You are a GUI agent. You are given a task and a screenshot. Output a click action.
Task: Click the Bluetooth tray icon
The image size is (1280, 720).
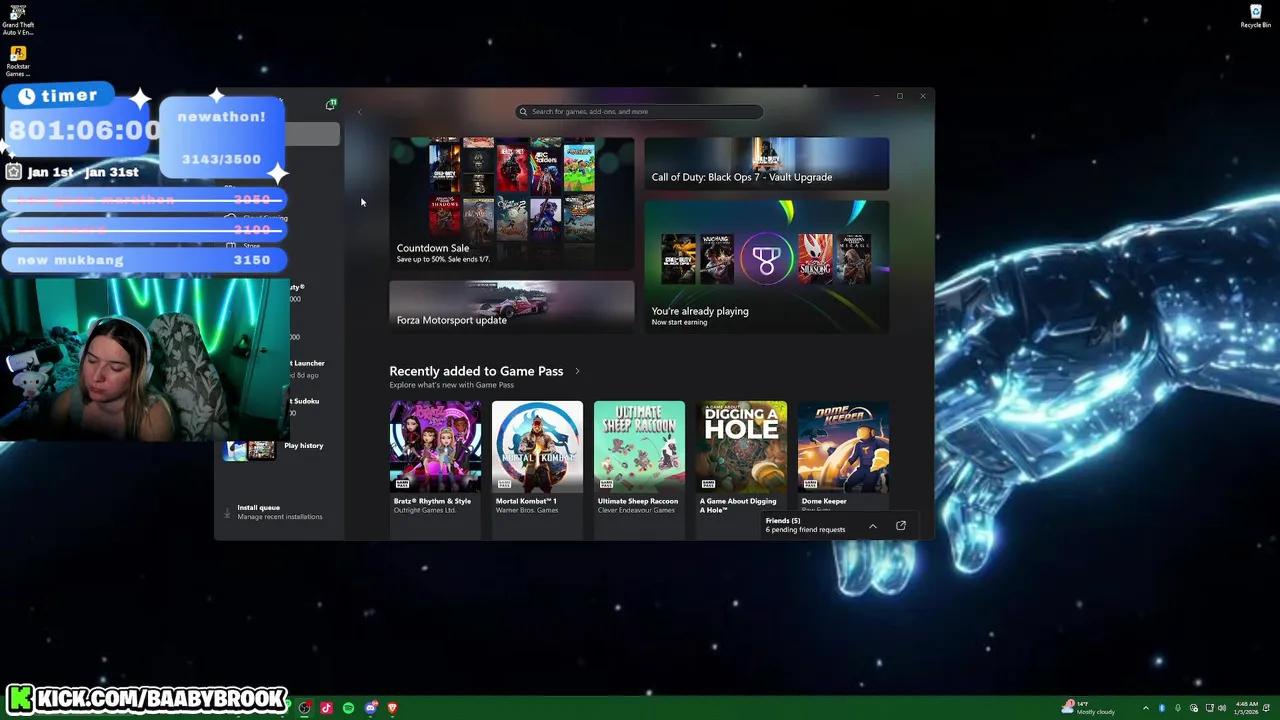[1162, 708]
